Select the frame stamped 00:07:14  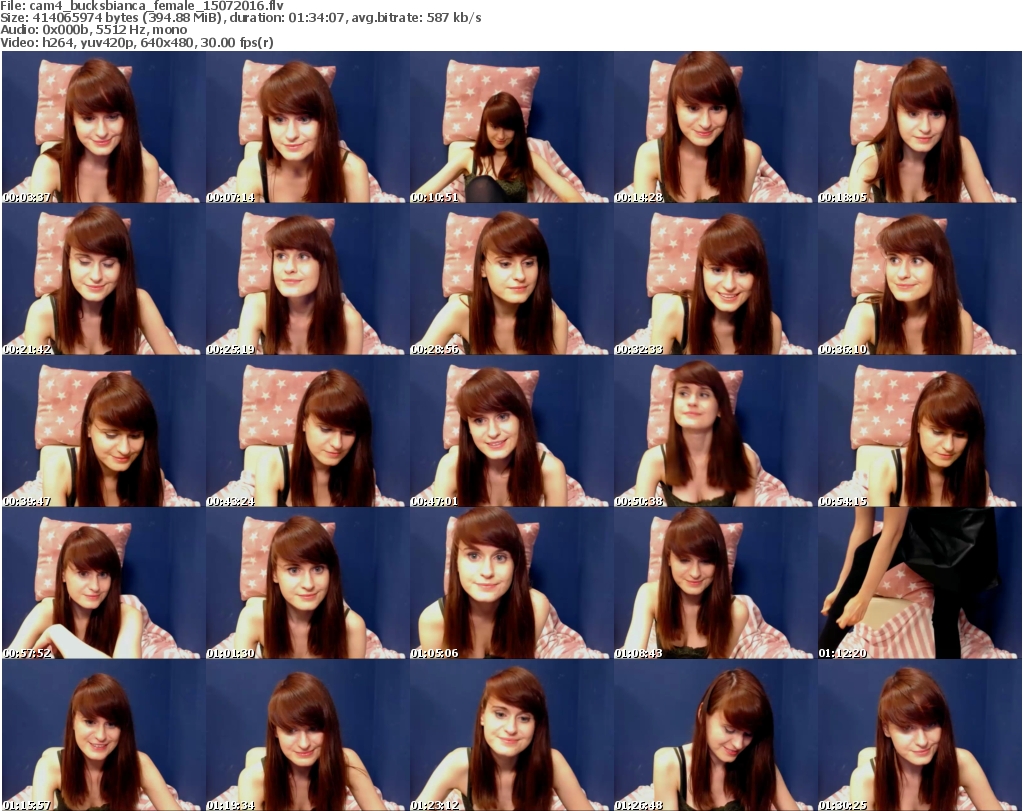click(308, 127)
